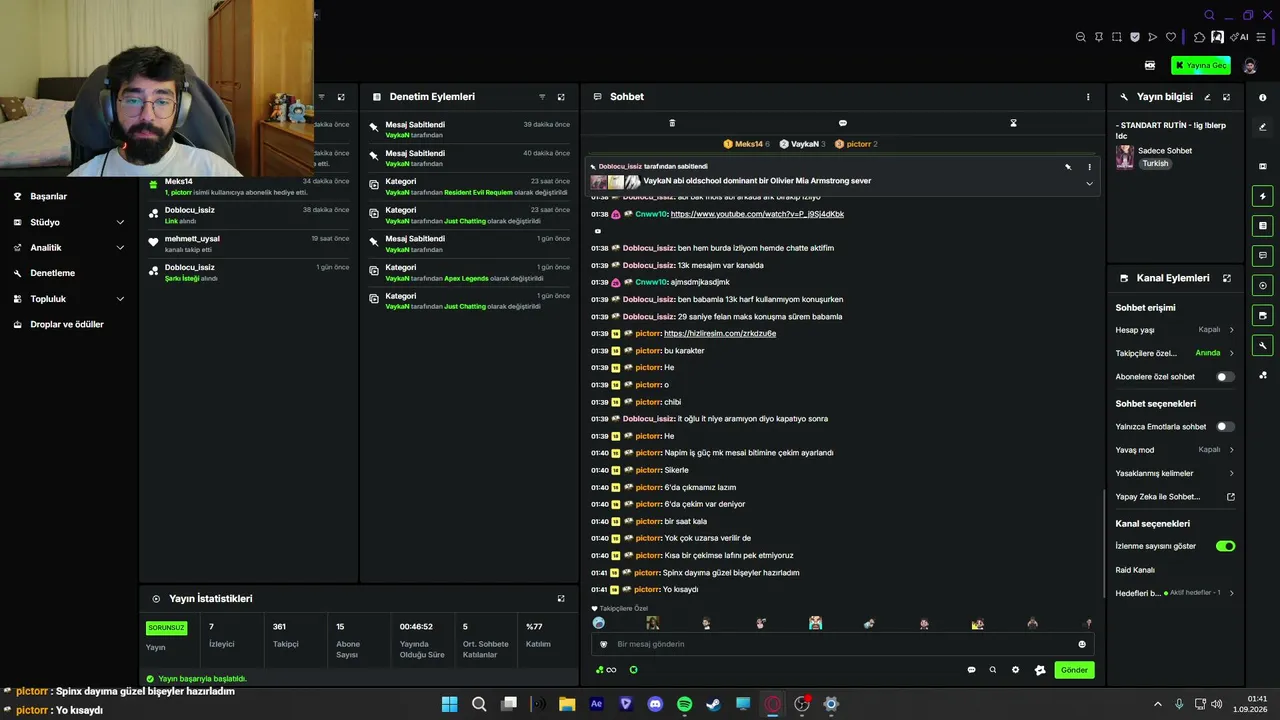Screen dimensions: 1280x720
Task: Toggle the list widget icon in right rail
Action: coord(1263,226)
